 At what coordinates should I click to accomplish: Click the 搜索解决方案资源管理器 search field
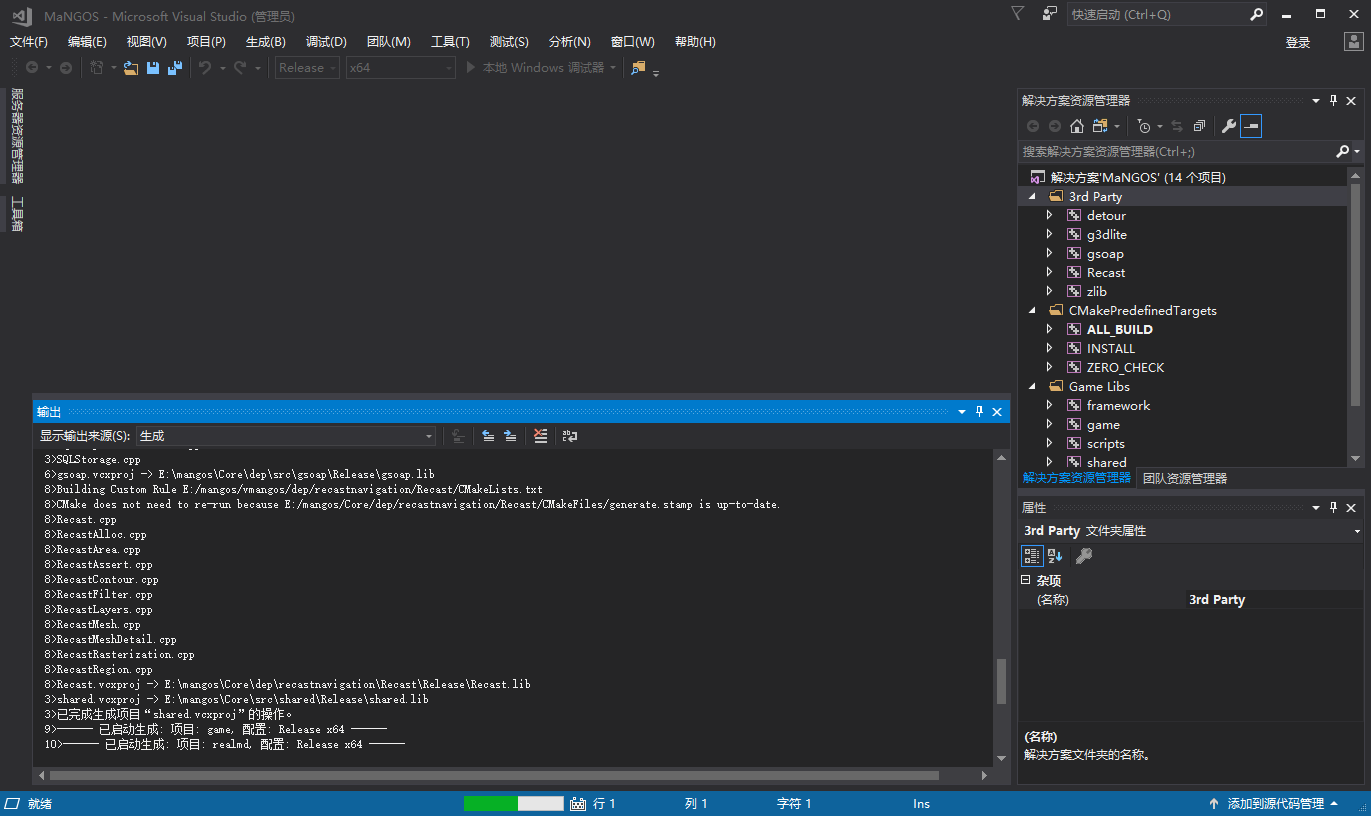click(1177, 152)
